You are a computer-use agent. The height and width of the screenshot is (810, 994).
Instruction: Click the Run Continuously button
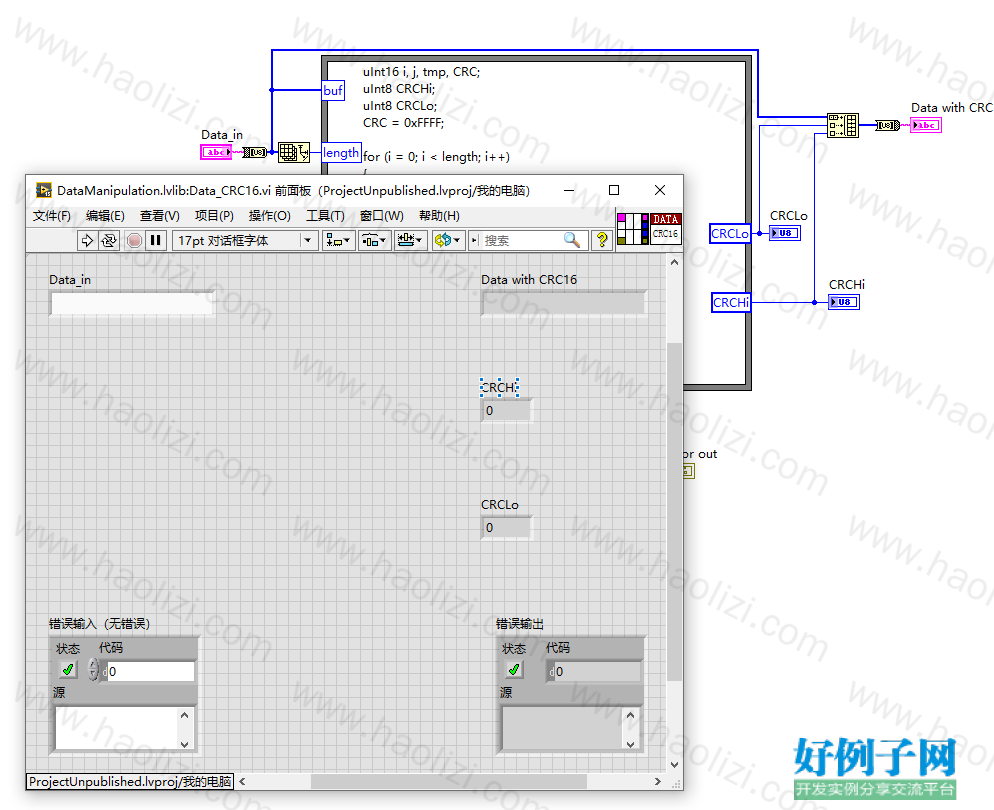109,240
